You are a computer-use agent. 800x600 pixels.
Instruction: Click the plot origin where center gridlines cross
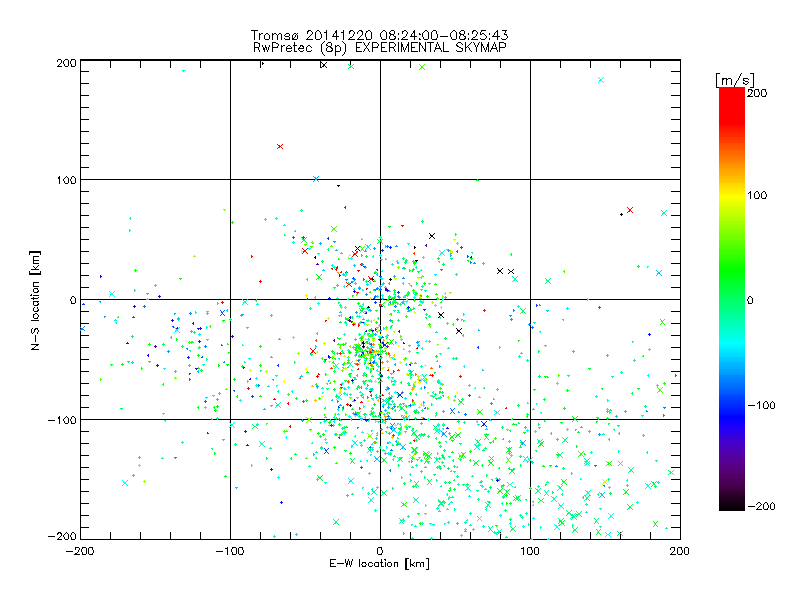pos(380,299)
